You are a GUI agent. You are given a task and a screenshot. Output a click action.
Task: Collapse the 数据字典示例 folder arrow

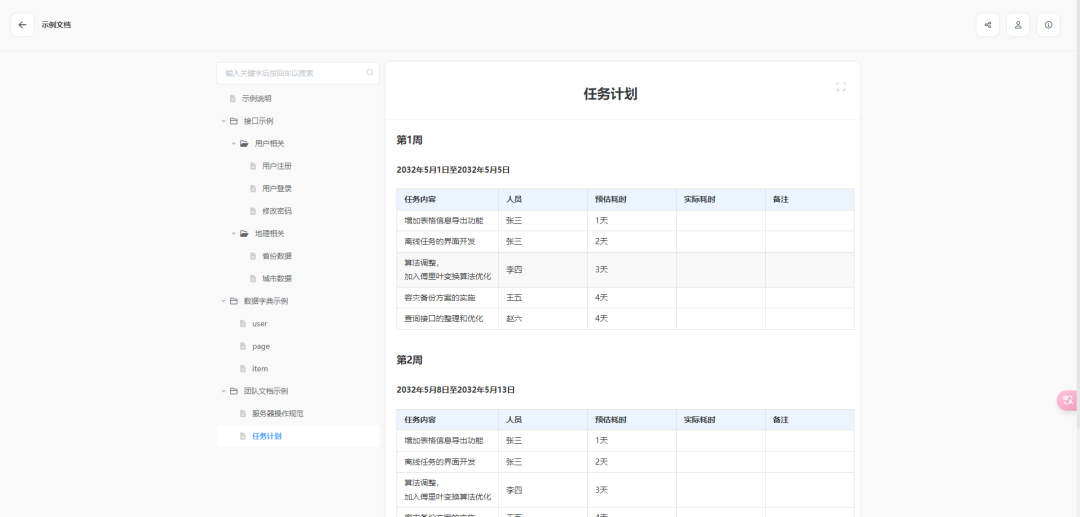pos(223,301)
